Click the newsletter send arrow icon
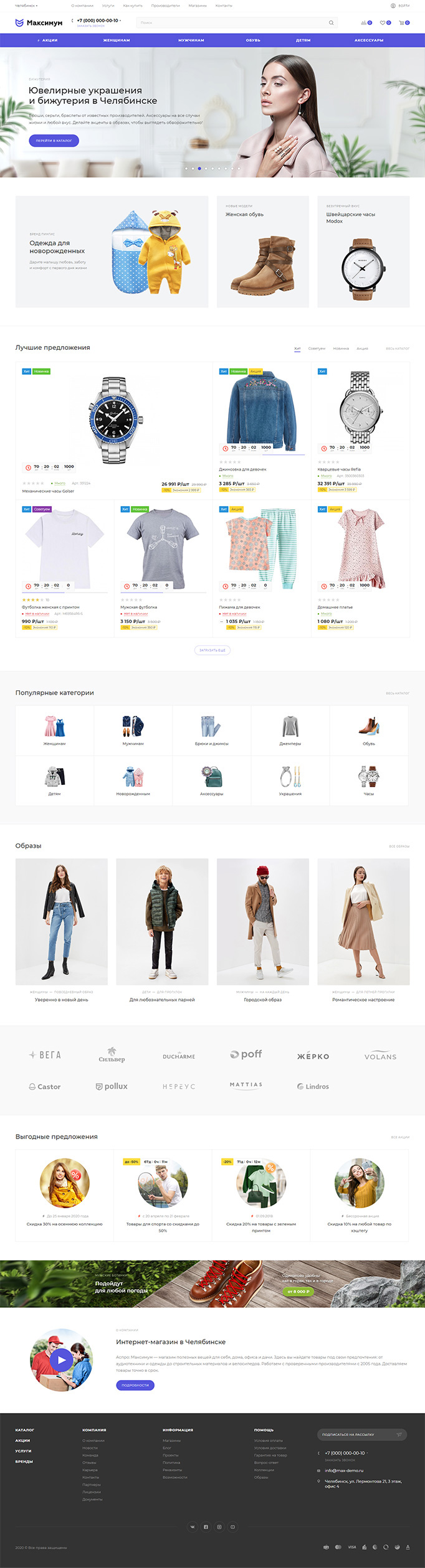425x1568 pixels. pyautogui.click(x=399, y=1434)
